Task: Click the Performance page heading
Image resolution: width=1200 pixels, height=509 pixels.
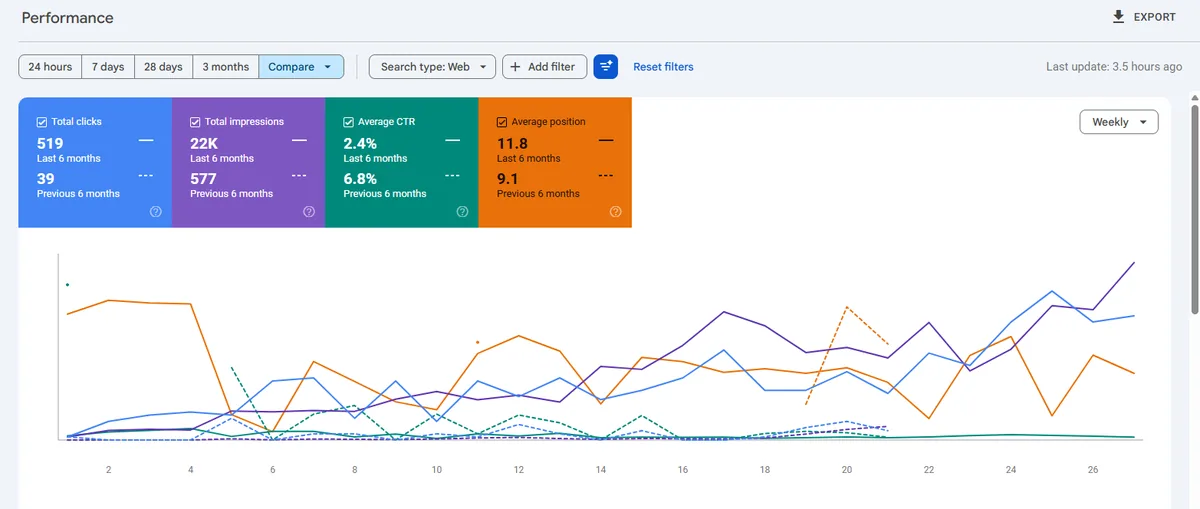Action: pyautogui.click(x=67, y=18)
